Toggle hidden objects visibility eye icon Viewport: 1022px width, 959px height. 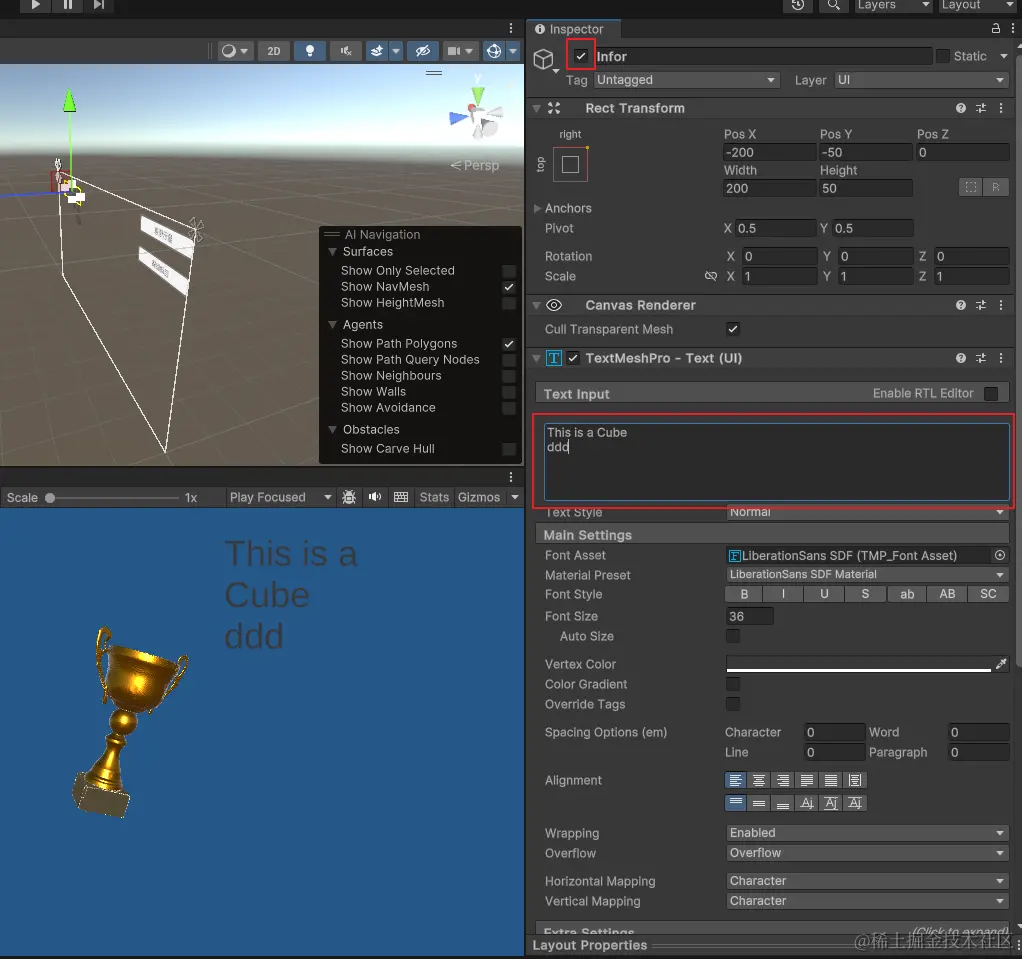(422, 51)
